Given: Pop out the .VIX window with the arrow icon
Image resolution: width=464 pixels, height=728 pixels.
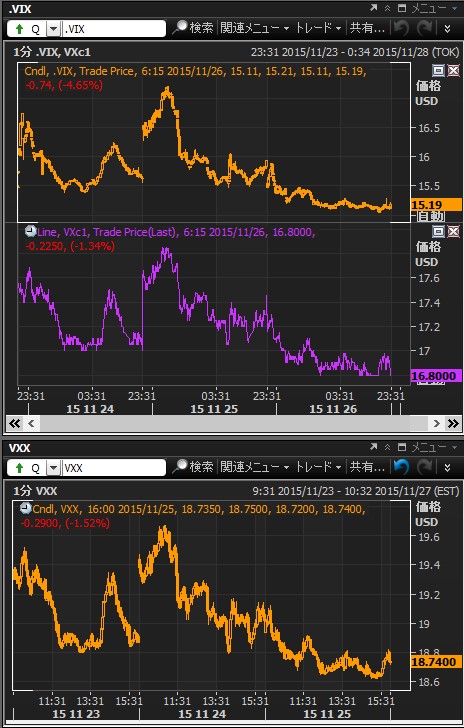Looking at the screenshot, I should 374,8.
